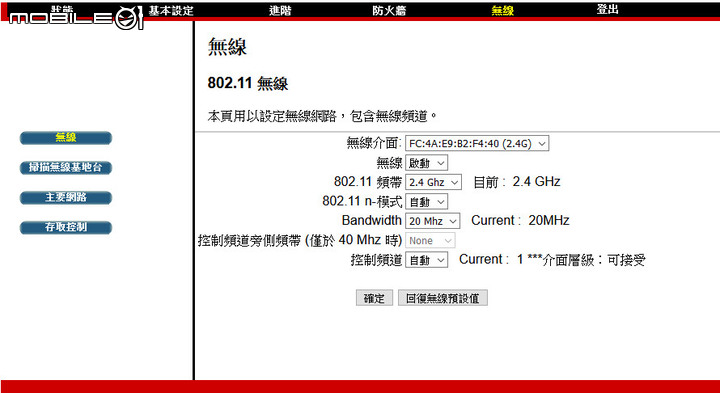Select the 無線 sidebar button

(66, 138)
